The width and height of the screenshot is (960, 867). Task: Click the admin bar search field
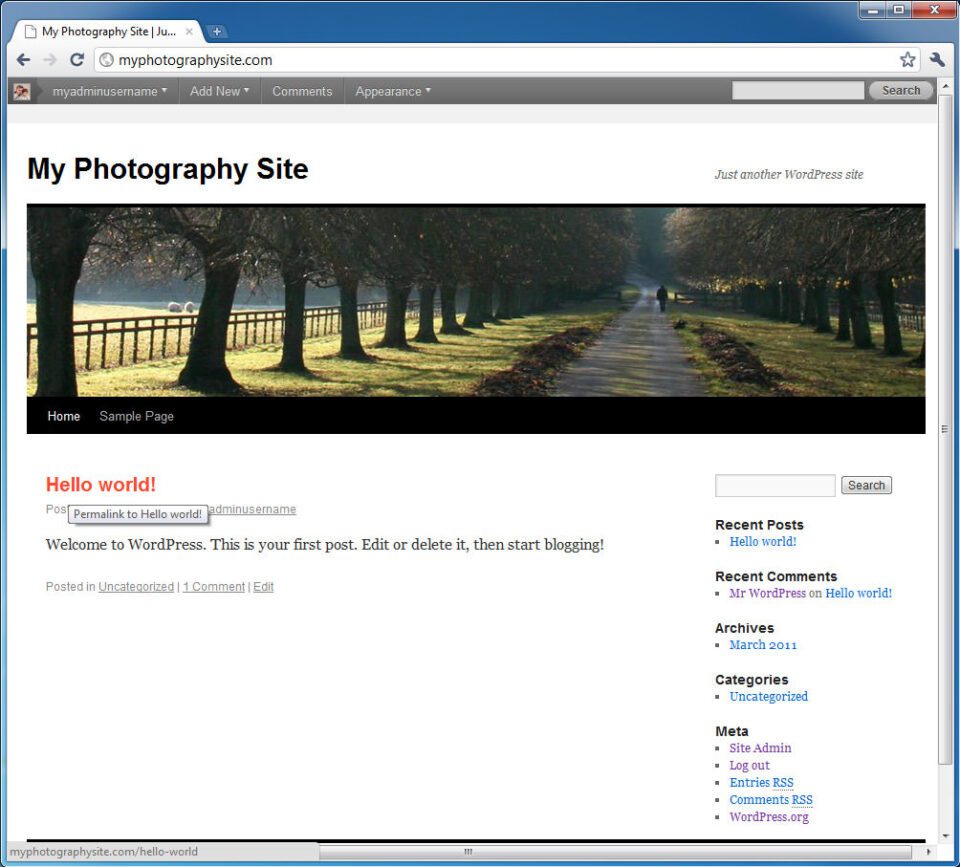(798, 91)
